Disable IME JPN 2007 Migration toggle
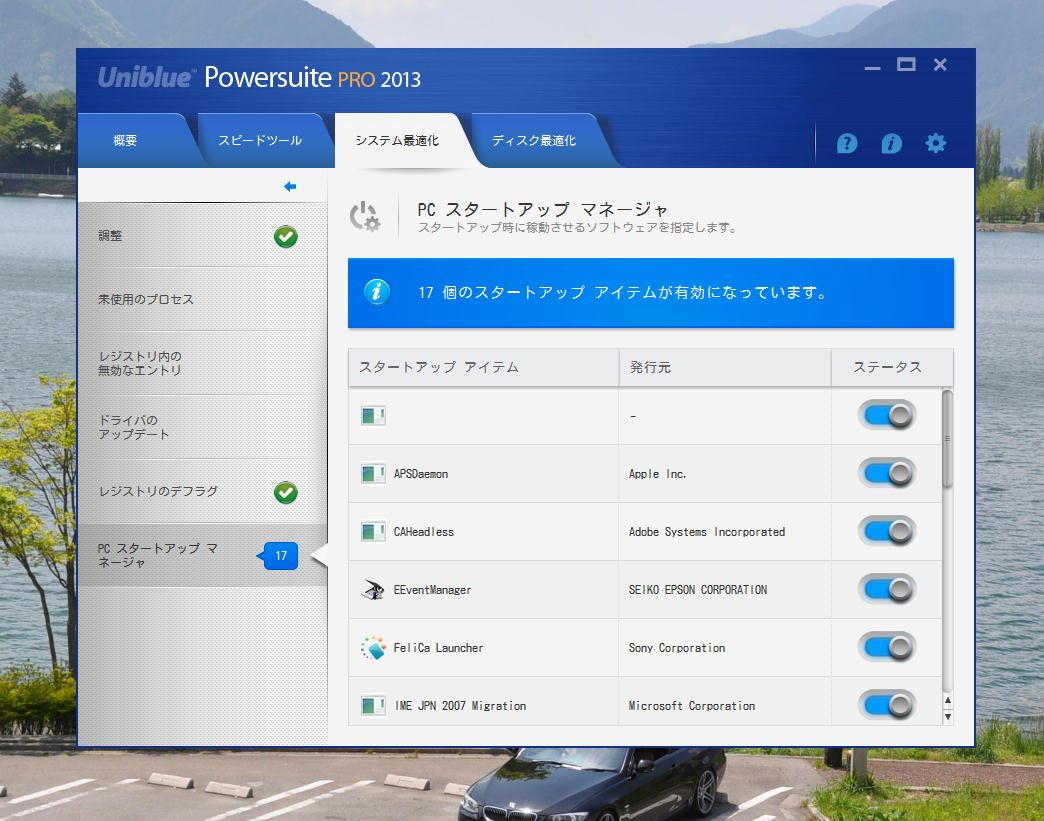The height and width of the screenshot is (821, 1044). coord(888,705)
